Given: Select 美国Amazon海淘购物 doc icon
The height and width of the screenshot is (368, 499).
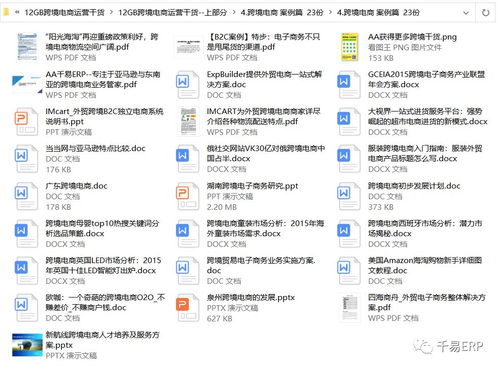Looking at the screenshot, I should click(x=349, y=271).
